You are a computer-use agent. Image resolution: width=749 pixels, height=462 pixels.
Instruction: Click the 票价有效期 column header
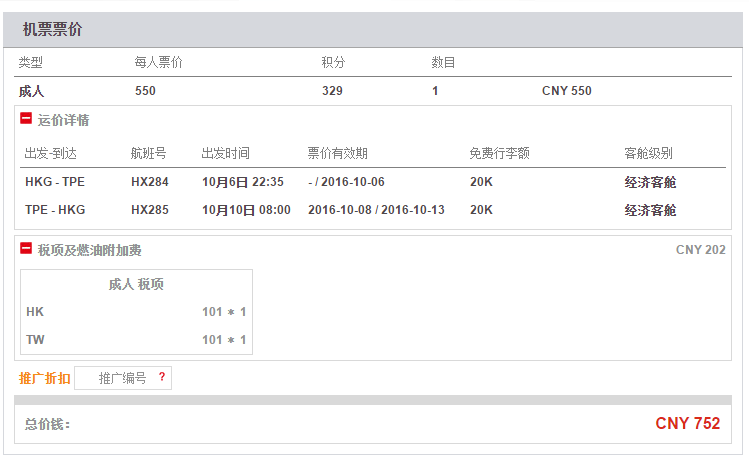coord(338,153)
